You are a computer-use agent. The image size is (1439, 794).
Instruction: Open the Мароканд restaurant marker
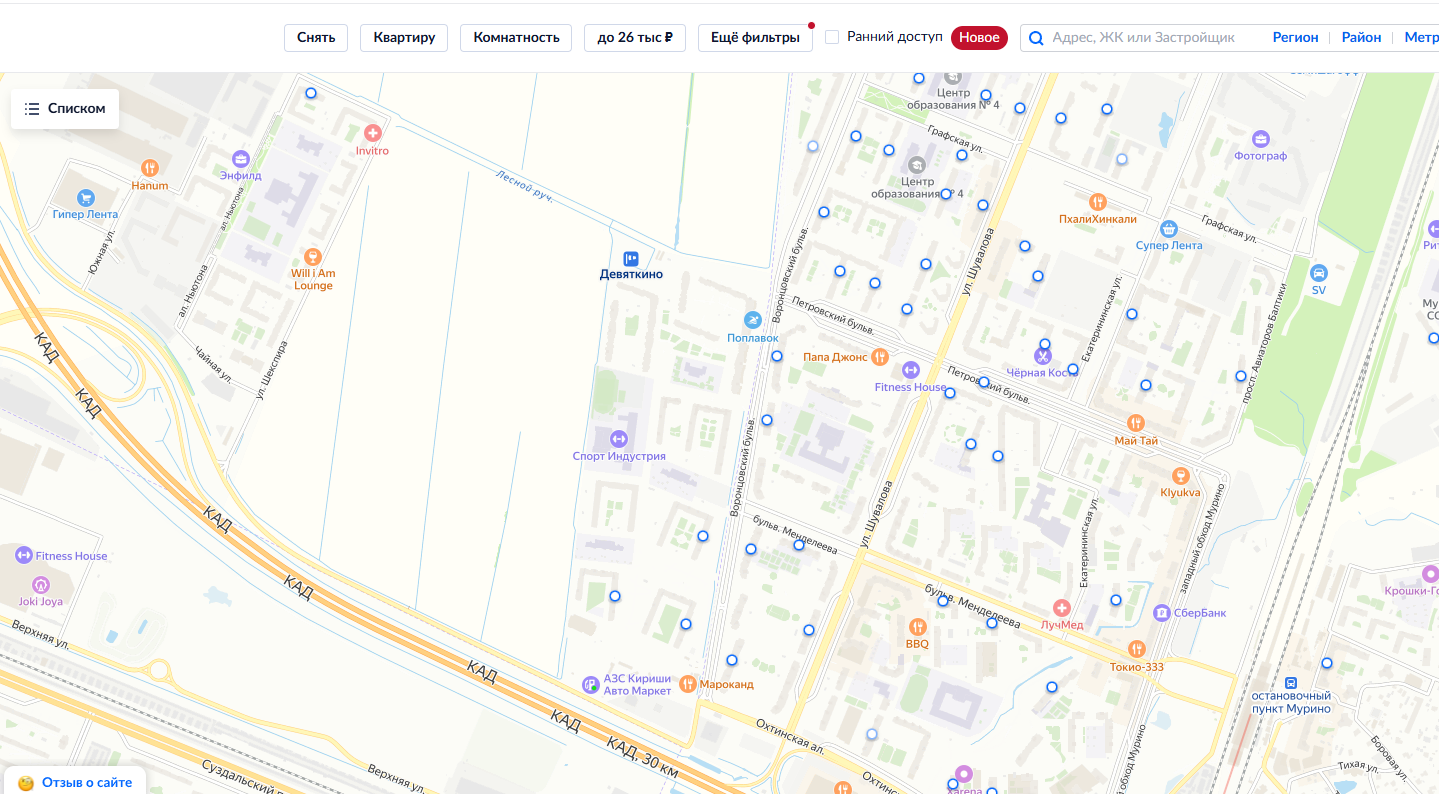pyautogui.click(x=687, y=684)
